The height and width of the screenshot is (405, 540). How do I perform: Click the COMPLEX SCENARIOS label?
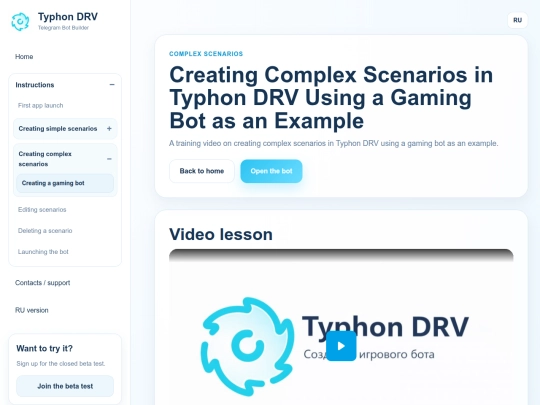coord(206,54)
